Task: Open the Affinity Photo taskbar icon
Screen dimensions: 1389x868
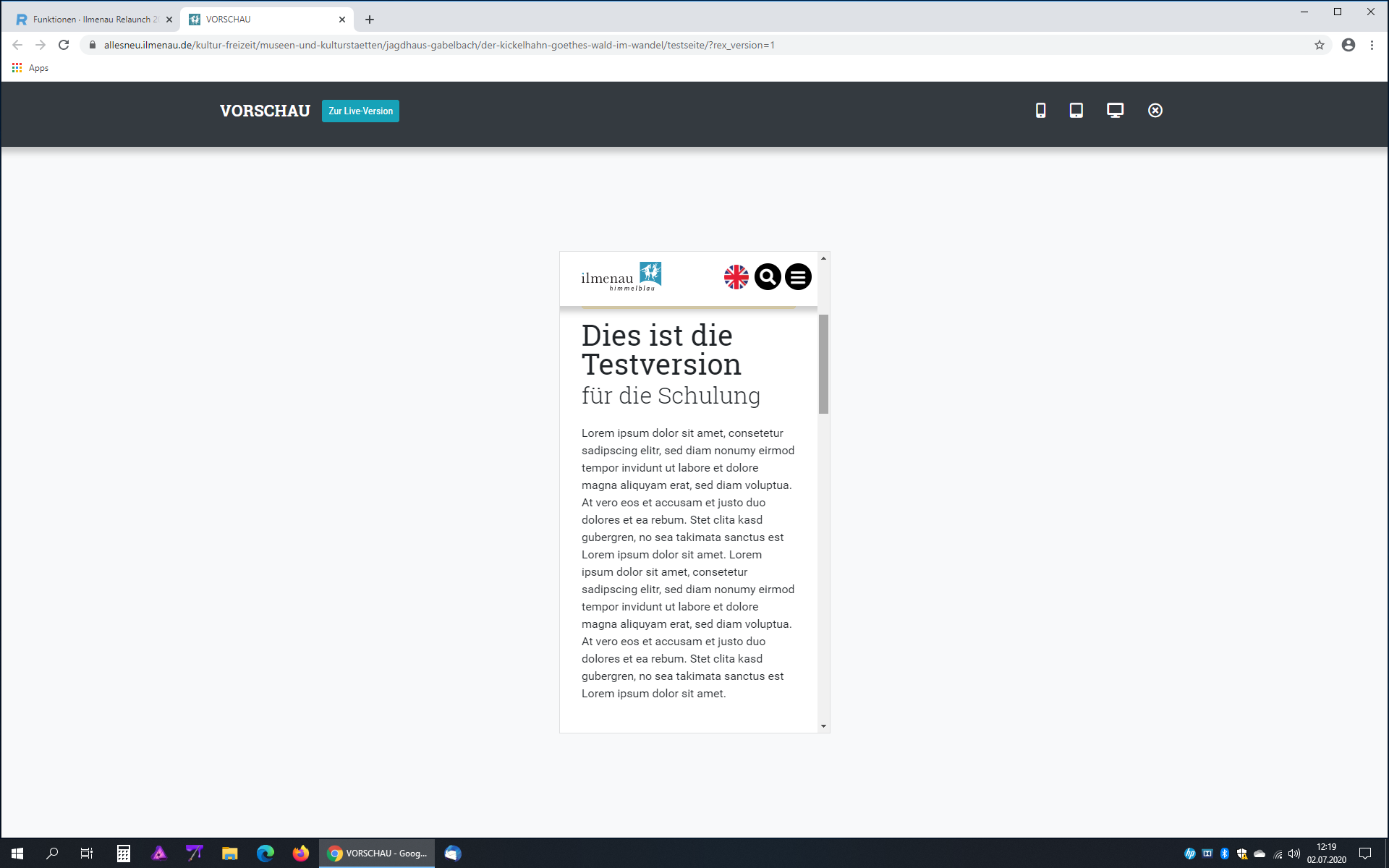Action: 159,854
